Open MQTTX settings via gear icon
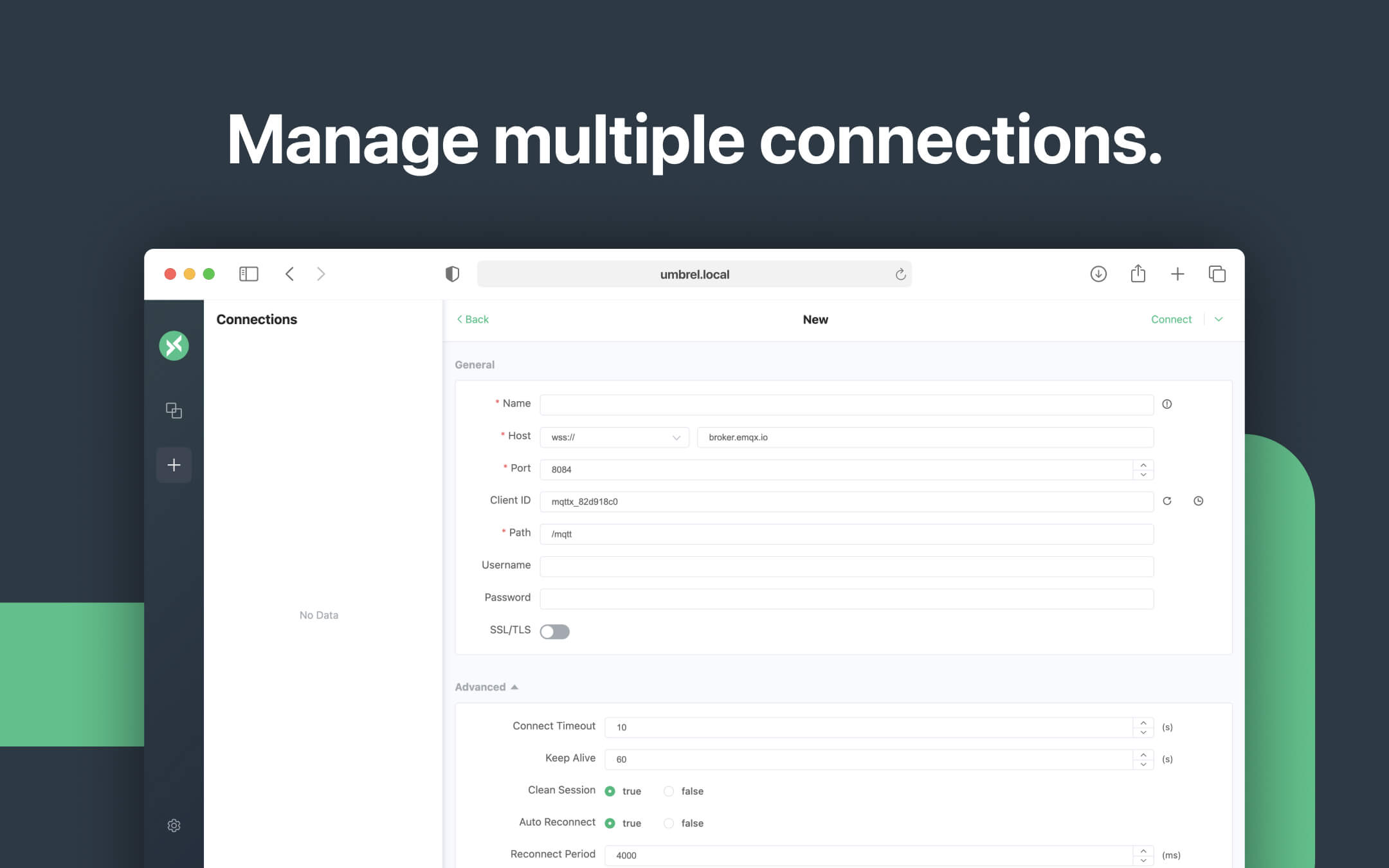 point(174,826)
